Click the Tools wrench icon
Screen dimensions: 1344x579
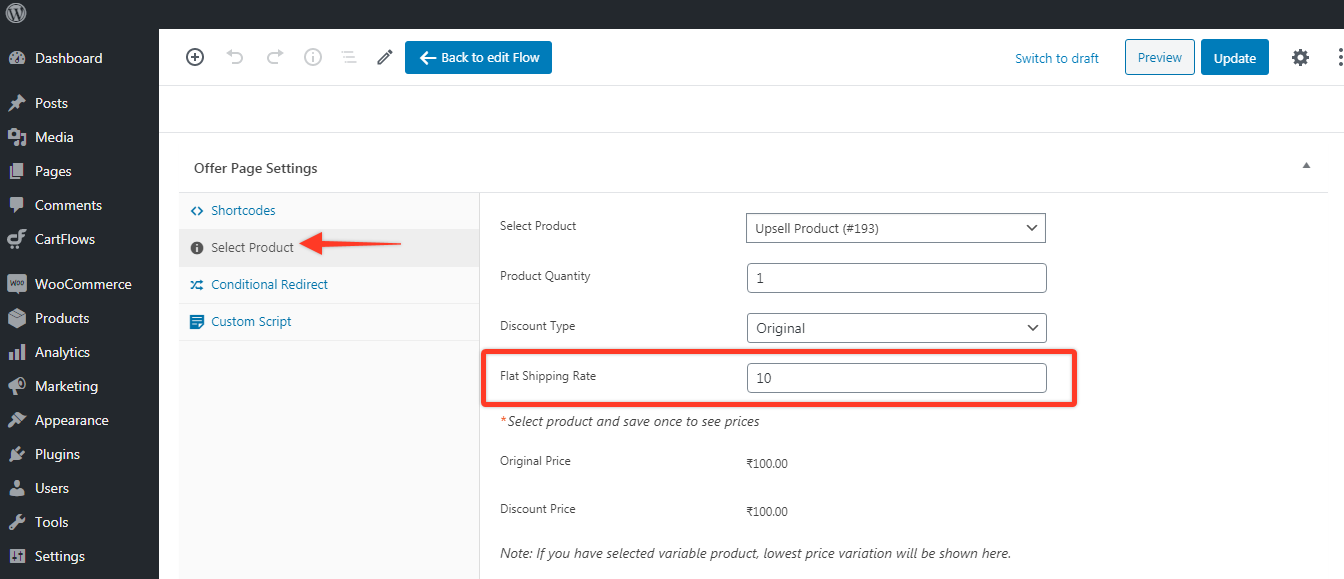16,522
